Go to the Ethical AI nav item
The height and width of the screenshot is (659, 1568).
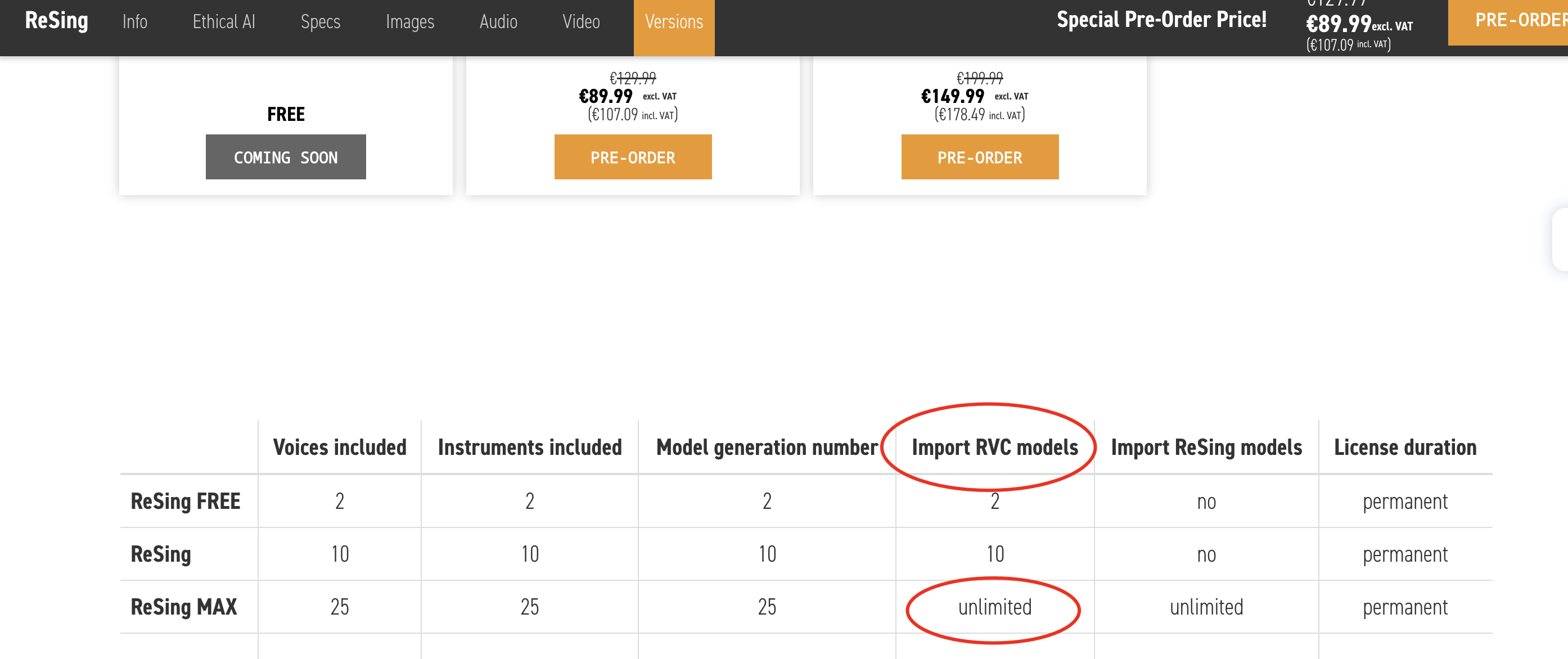click(224, 22)
